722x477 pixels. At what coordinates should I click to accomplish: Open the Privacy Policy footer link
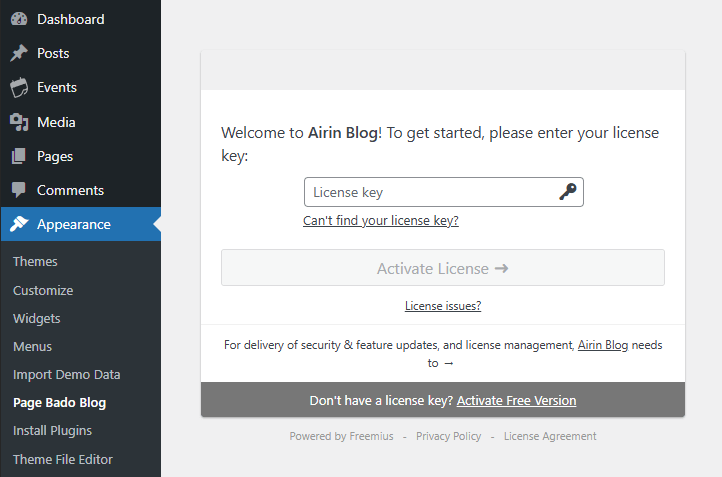tap(448, 436)
